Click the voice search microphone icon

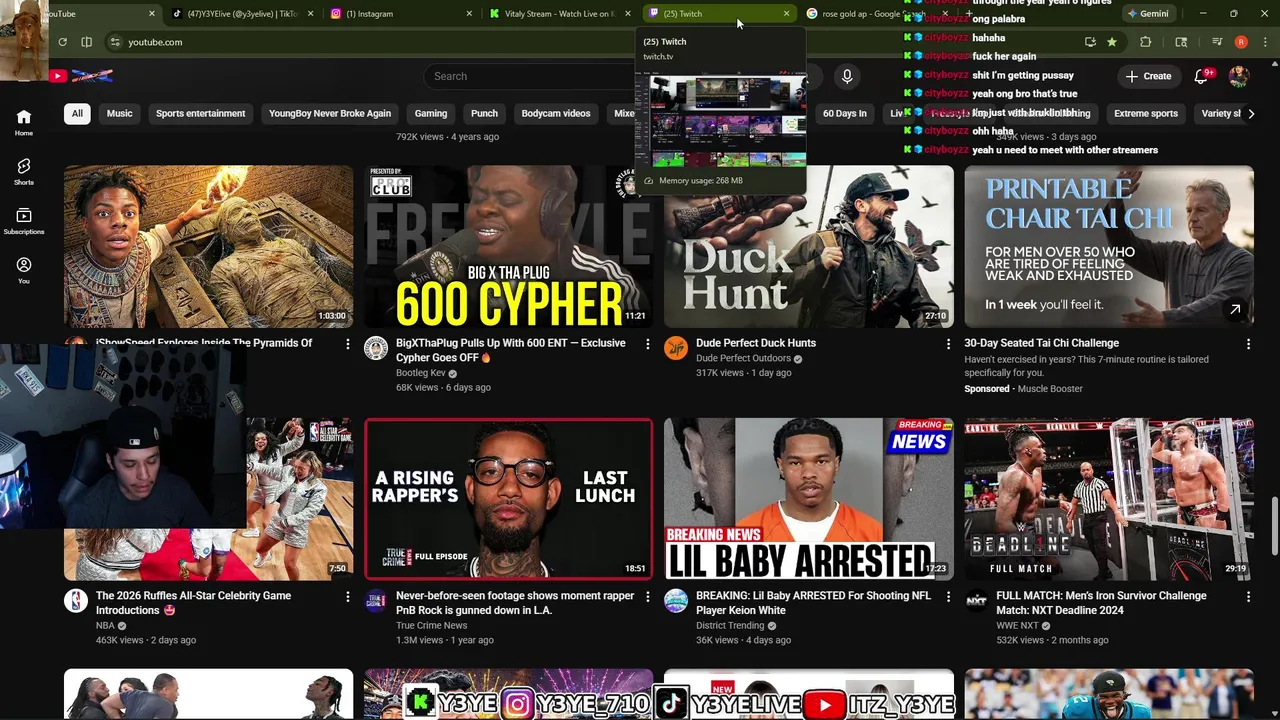847,76
